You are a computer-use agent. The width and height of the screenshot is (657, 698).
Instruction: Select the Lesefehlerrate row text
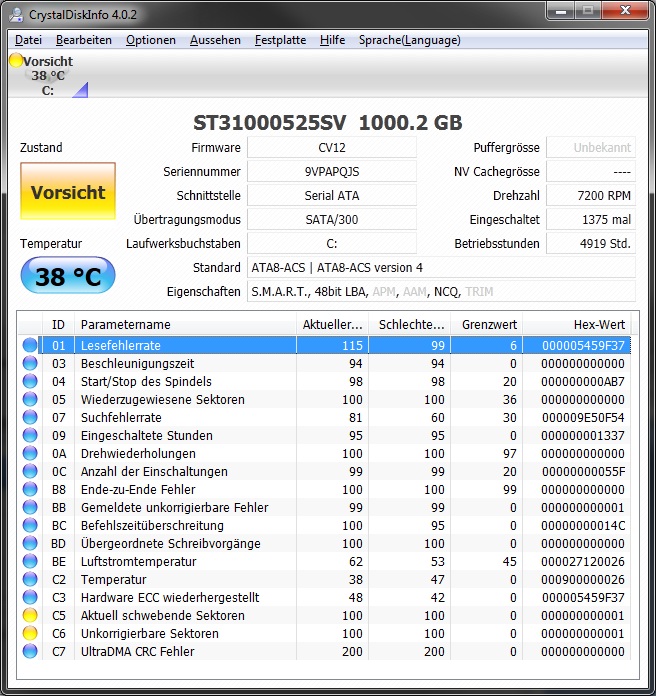pos(121,345)
